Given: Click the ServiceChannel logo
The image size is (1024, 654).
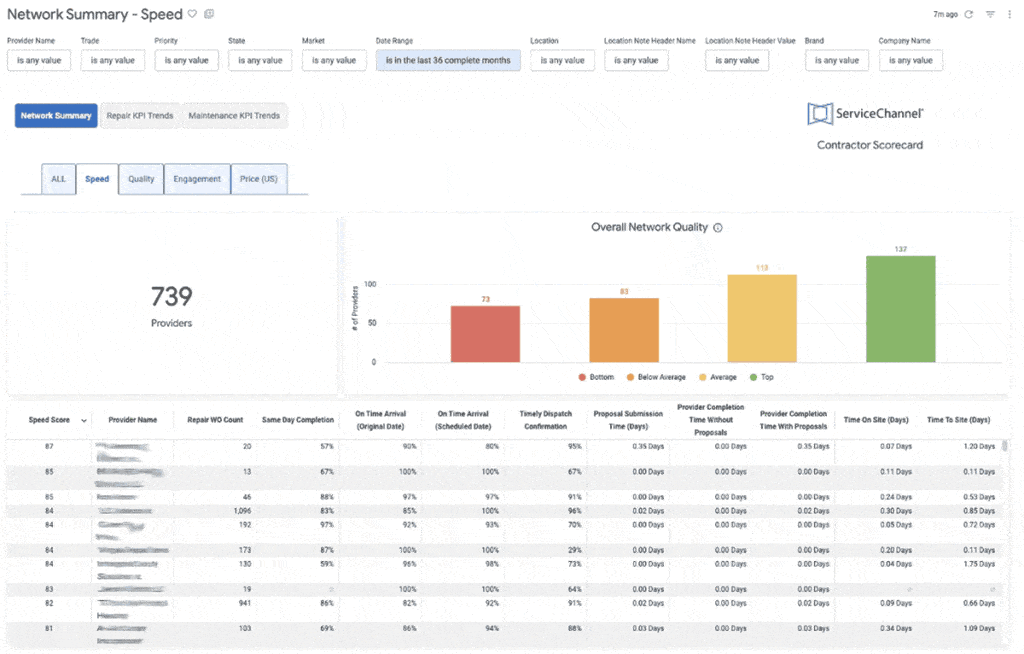Looking at the screenshot, I should [865, 114].
